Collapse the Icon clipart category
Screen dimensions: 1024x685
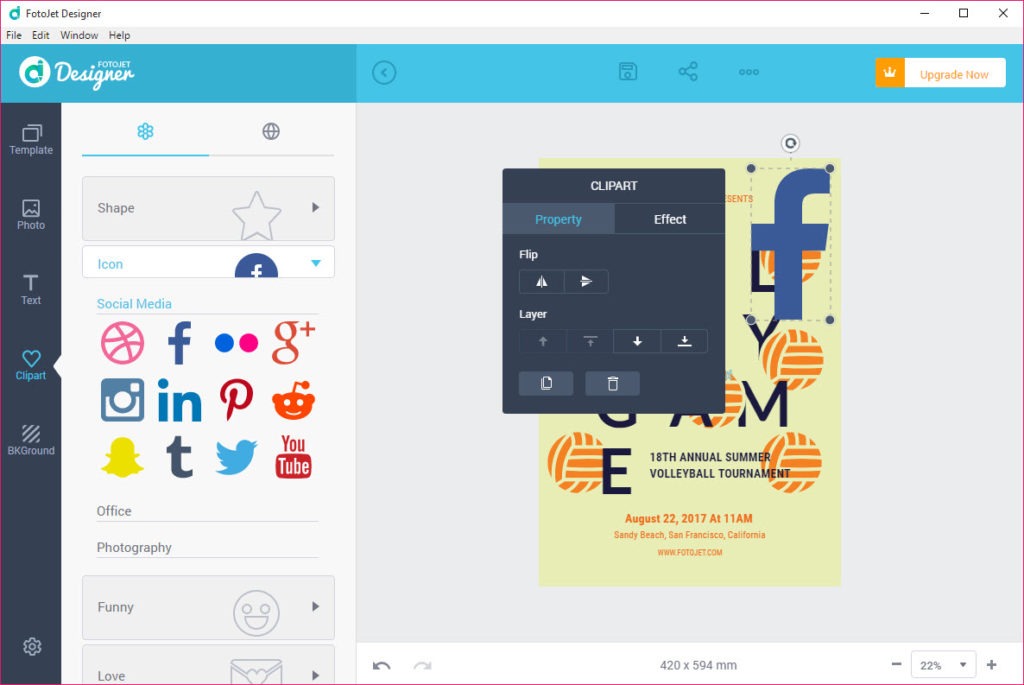pyautogui.click(x=208, y=262)
